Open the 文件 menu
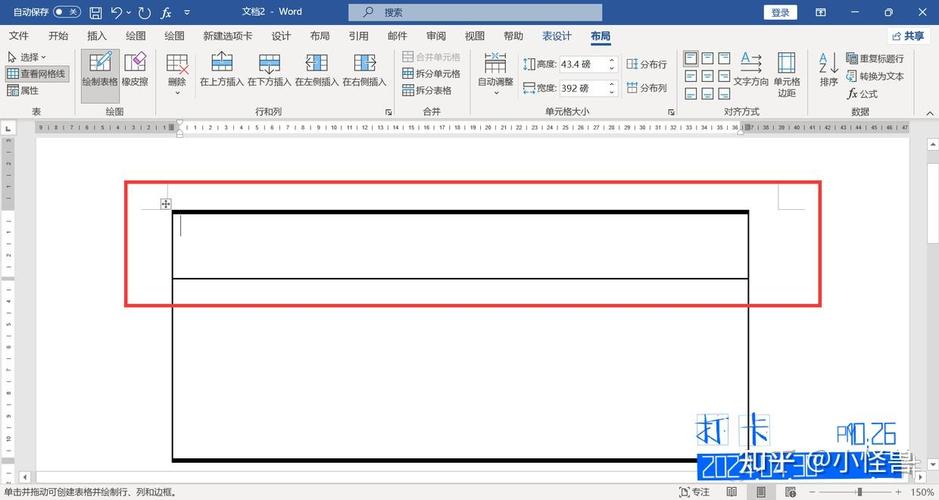 [x=19, y=36]
